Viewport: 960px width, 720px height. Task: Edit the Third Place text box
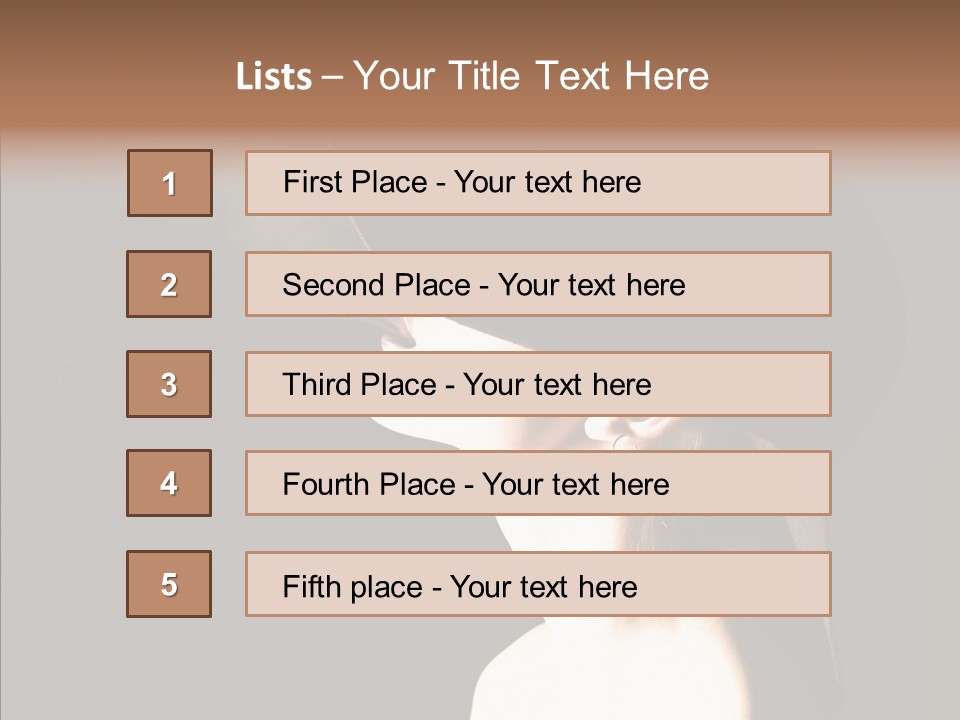coord(538,384)
